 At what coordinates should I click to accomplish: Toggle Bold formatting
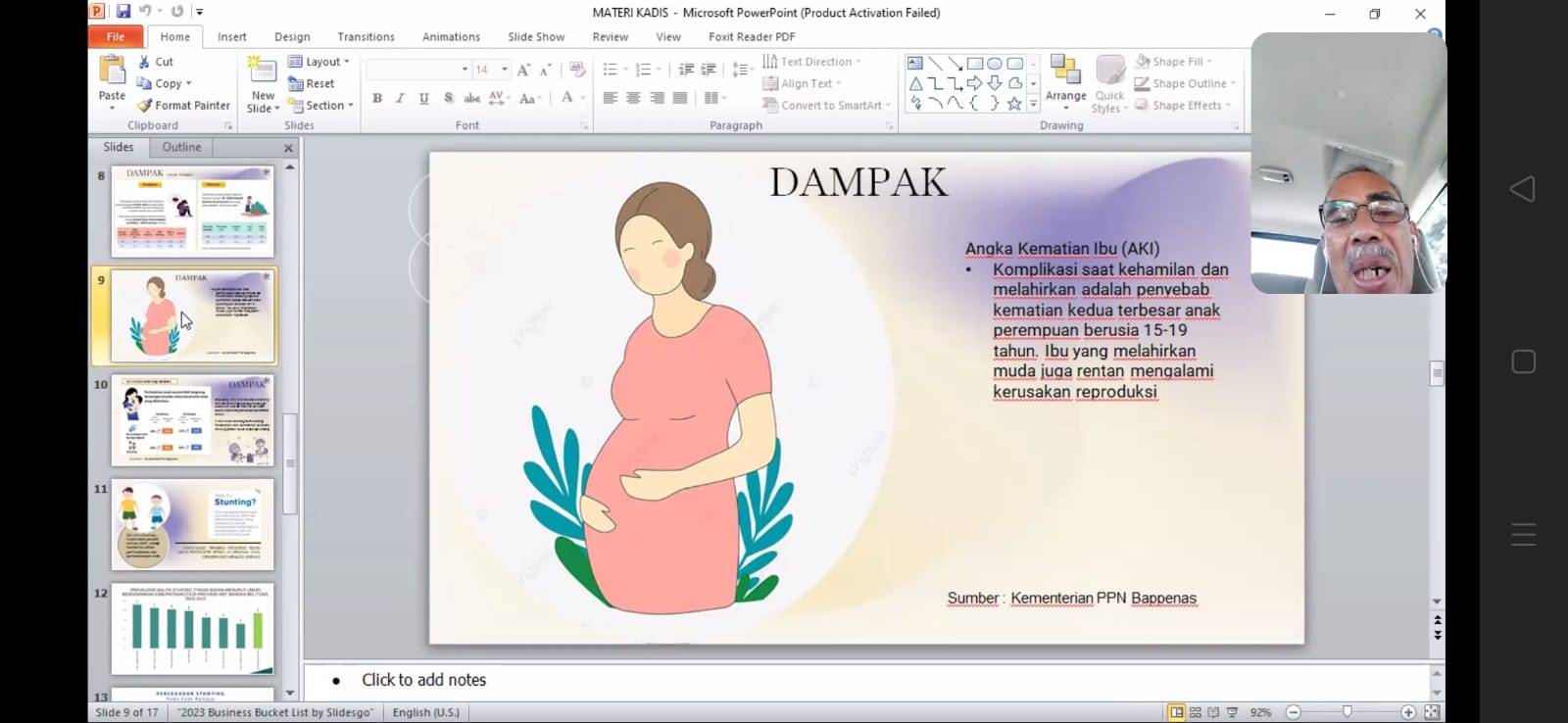tap(377, 98)
